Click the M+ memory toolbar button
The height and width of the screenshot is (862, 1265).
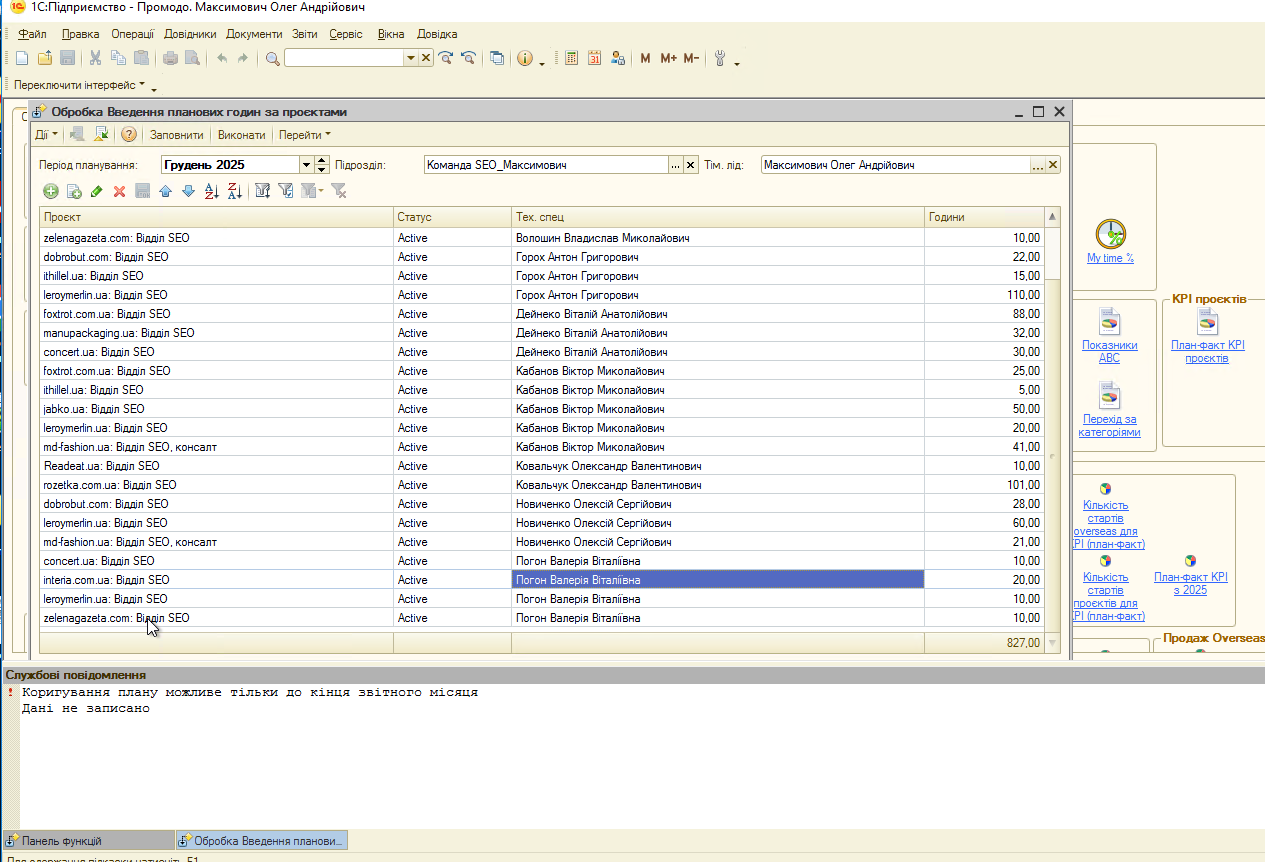pos(668,58)
